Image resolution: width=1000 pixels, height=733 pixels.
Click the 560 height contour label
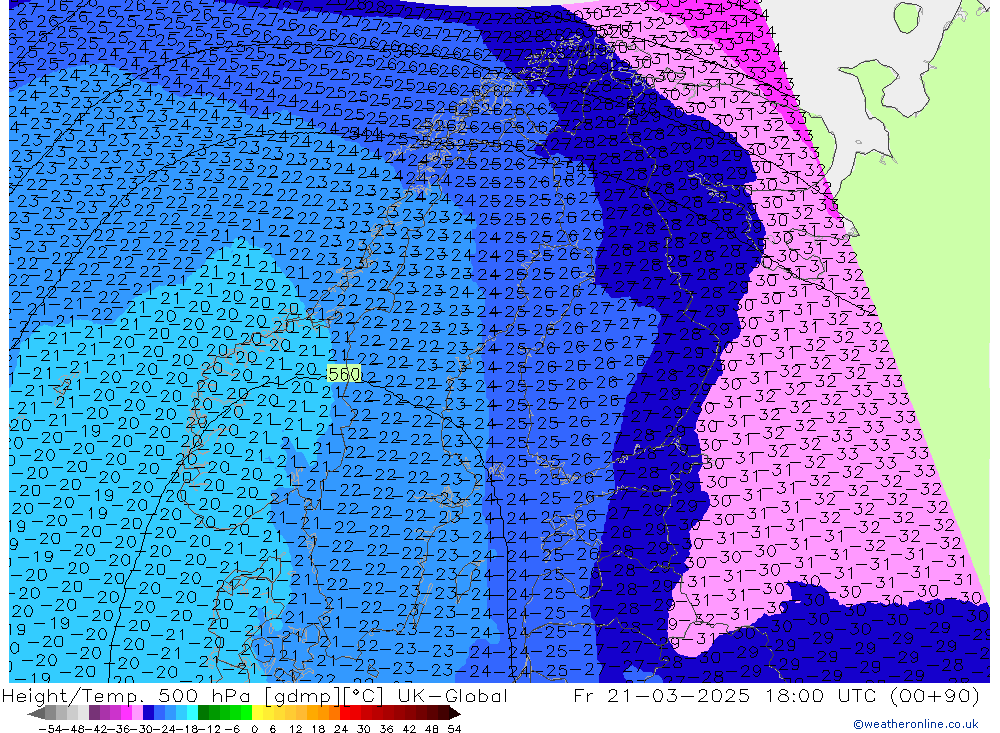pos(344,373)
